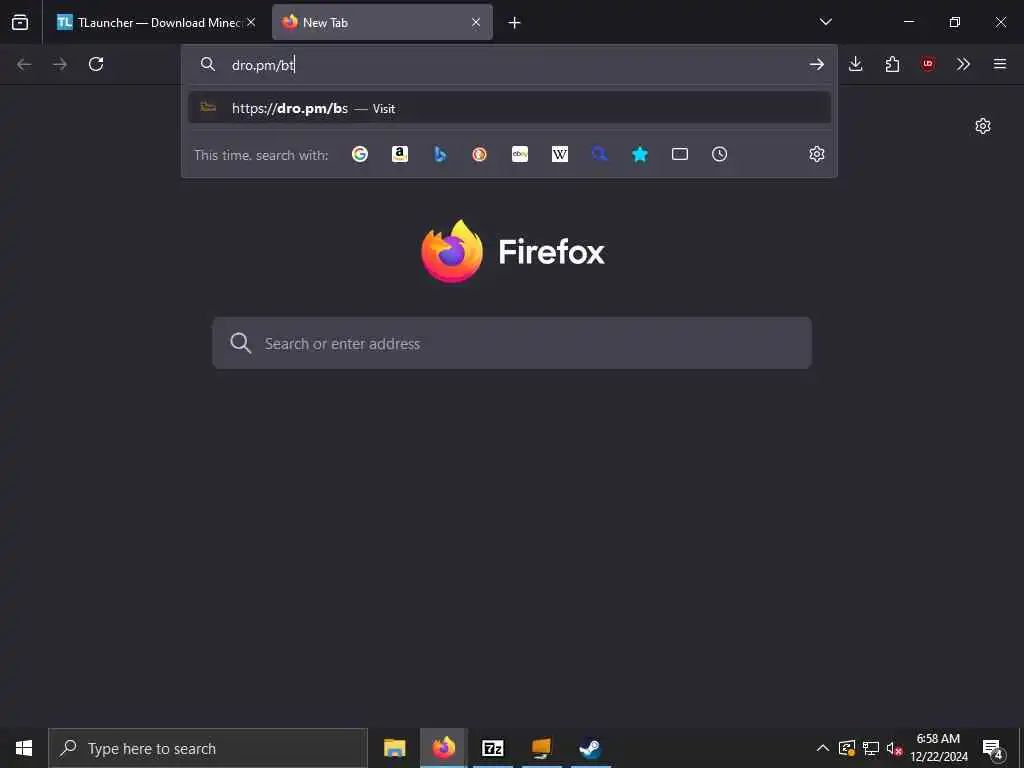Select the blue magnifier search engine icon

coord(600,154)
